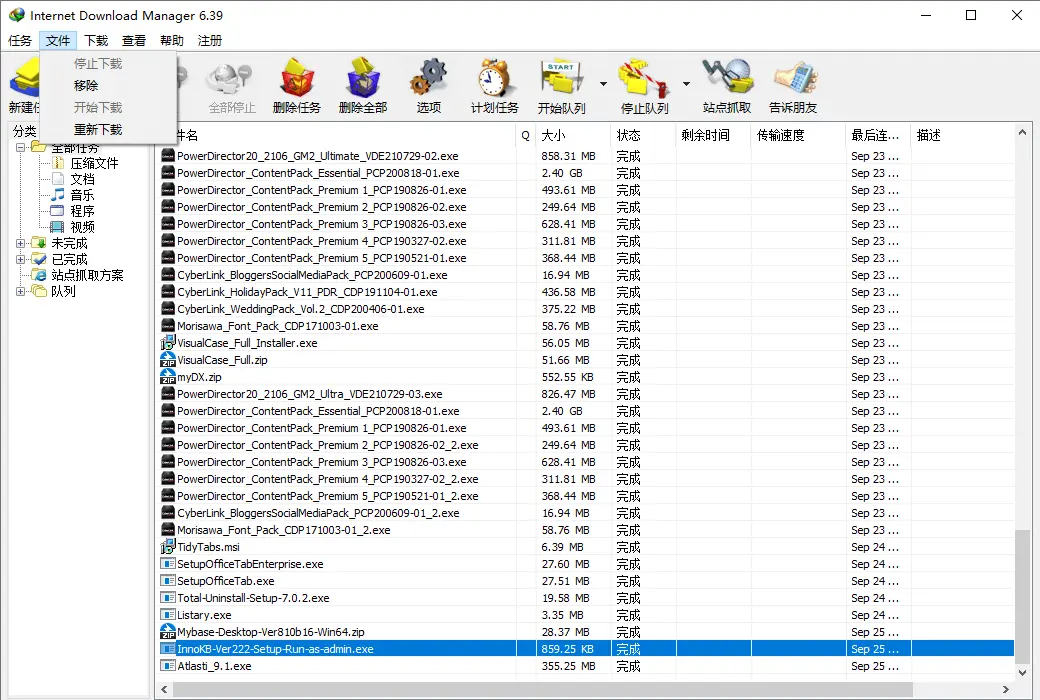This screenshot has height=700, width=1040.
Task: Open dropdown arrow next to 停止队列
Action: [686, 84]
